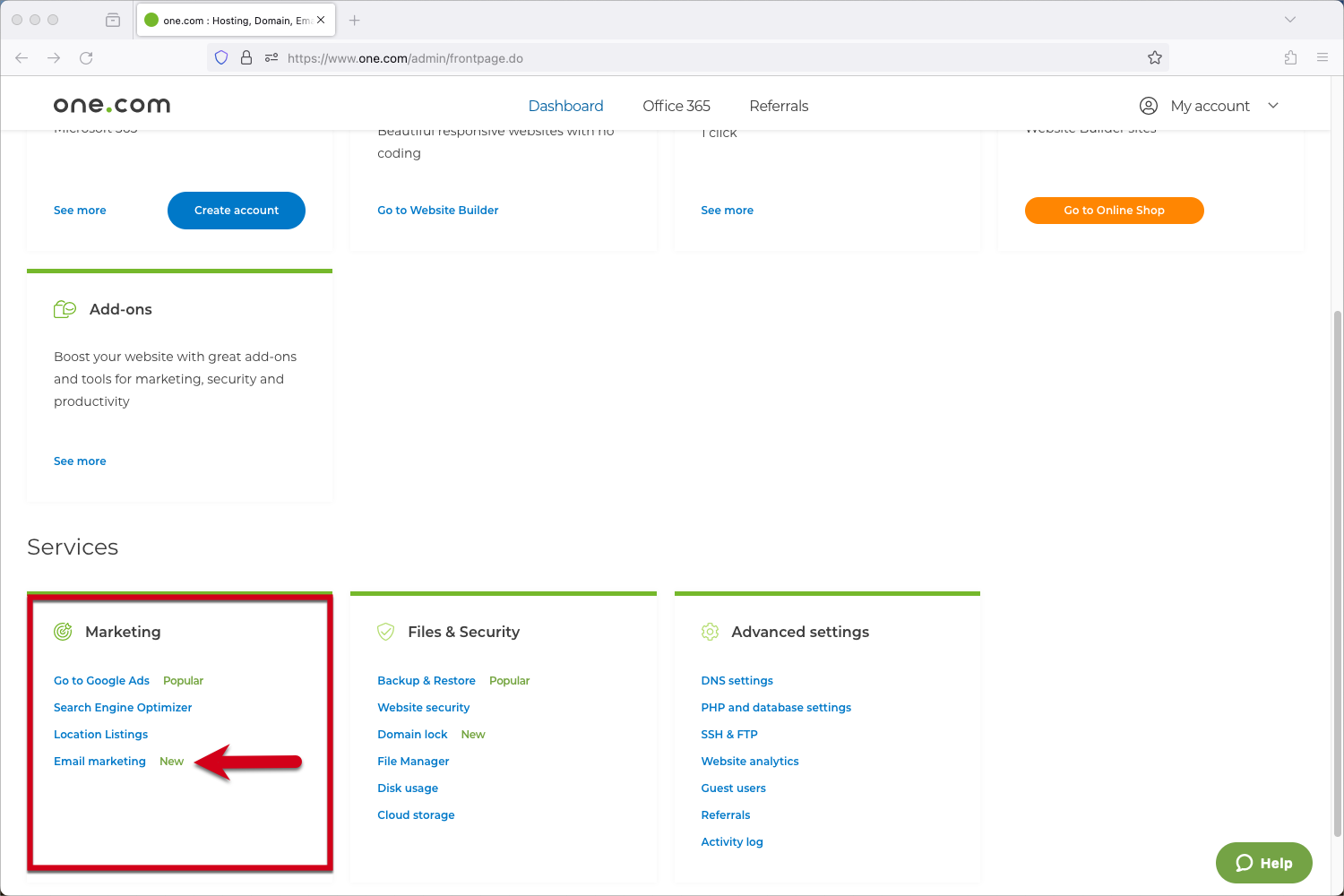1344x896 pixels.
Task: Click the Create account button
Action: 236,211
